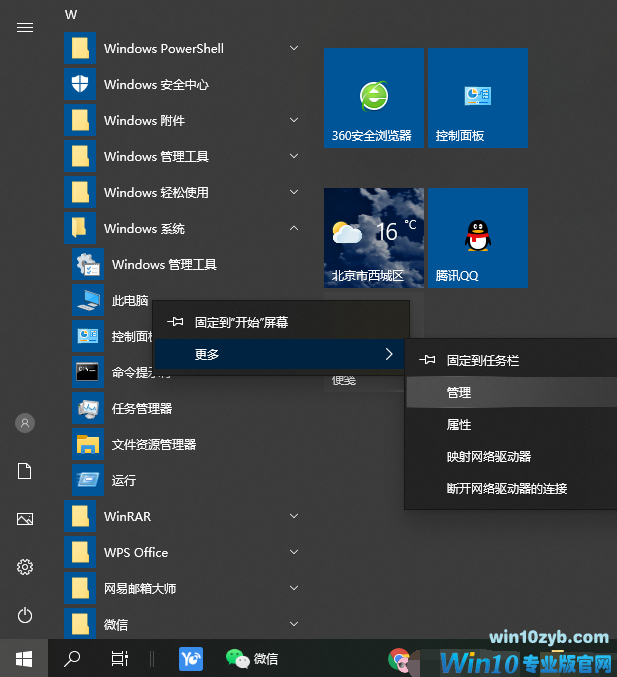Viewport: 617px width, 677px height.
Task: Expand the 网易邮箱大师 chevron
Action: click(294, 588)
